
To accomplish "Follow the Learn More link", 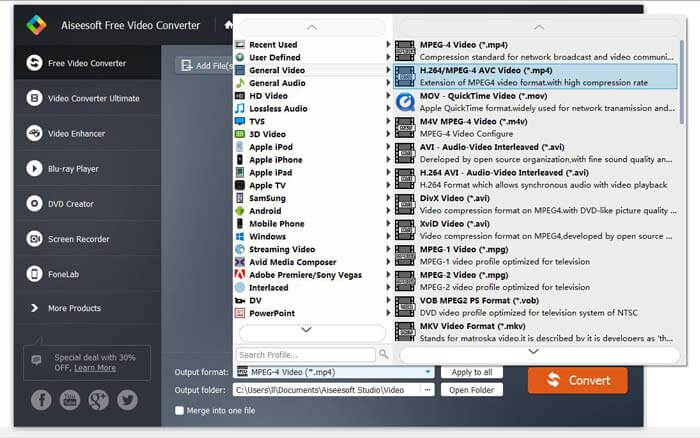I will pyautogui.click(x=95, y=368).
